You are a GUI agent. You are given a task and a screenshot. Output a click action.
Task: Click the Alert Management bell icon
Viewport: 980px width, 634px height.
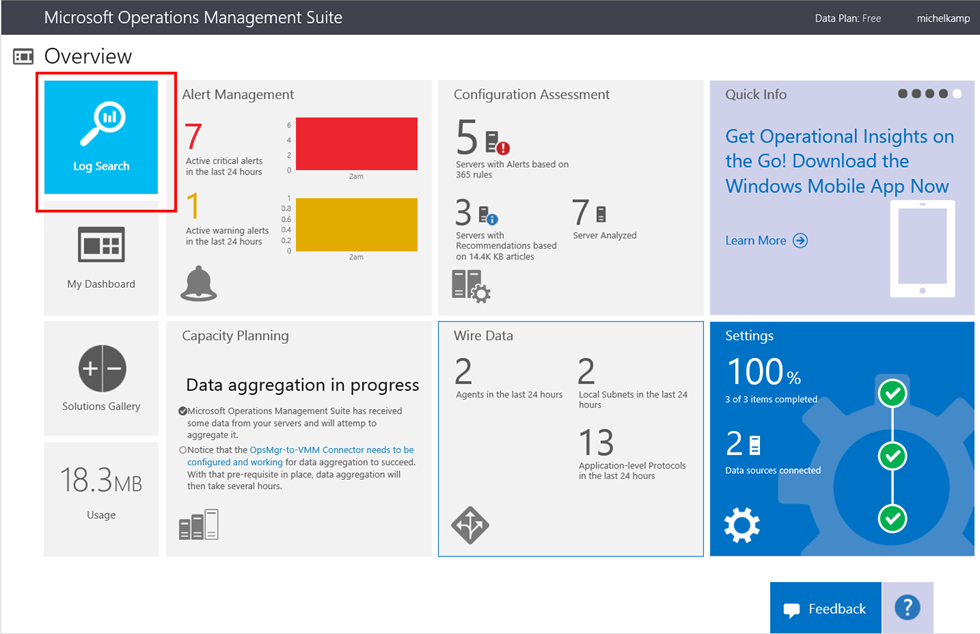(199, 284)
